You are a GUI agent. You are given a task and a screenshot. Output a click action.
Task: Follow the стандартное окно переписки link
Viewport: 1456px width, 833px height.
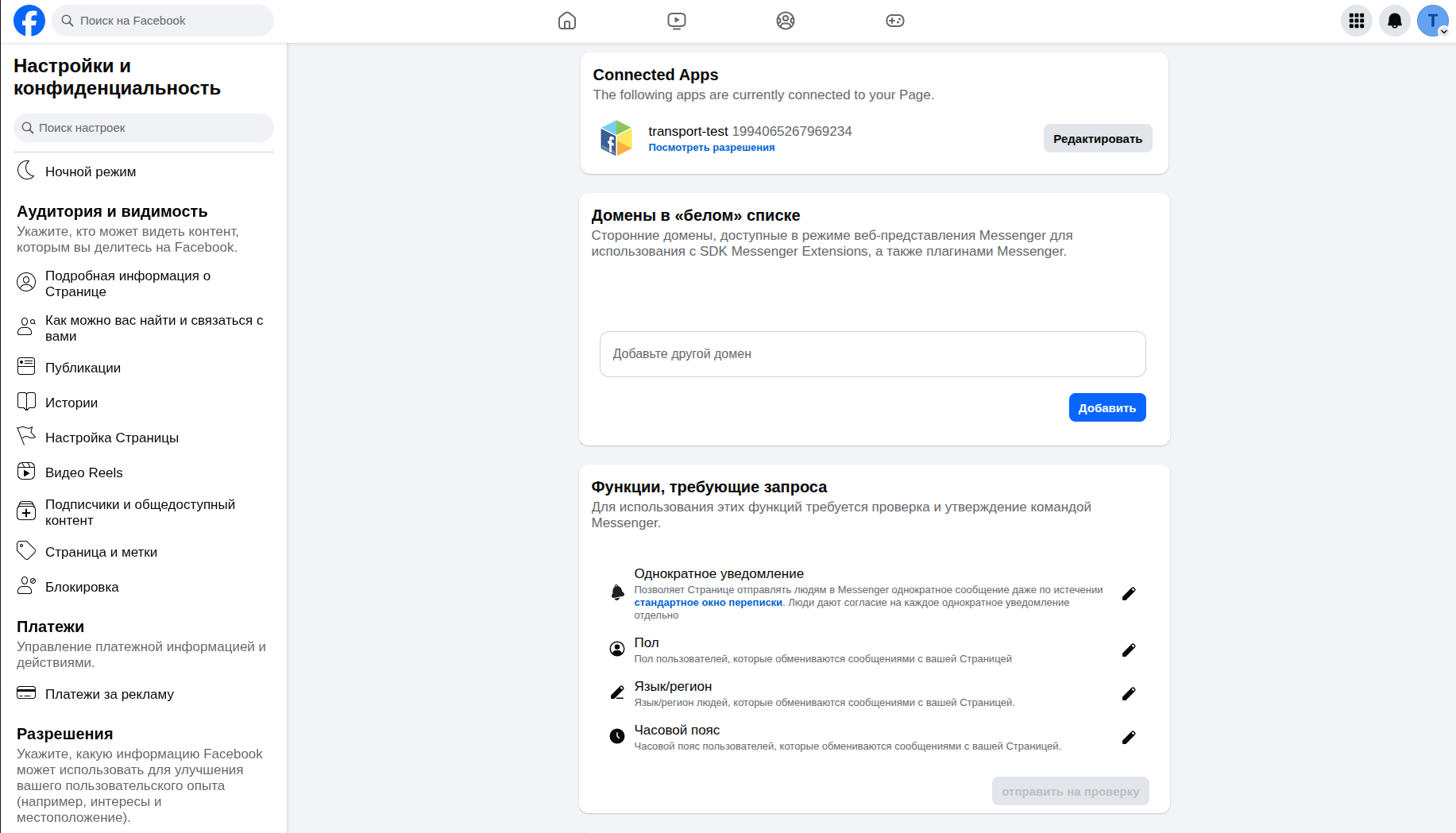click(x=708, y=603)
